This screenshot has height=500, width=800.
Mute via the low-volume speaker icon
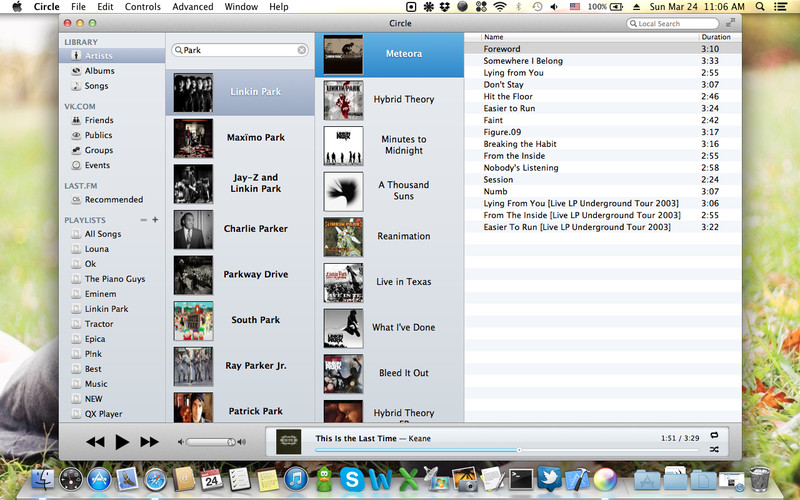click(180, 442)
